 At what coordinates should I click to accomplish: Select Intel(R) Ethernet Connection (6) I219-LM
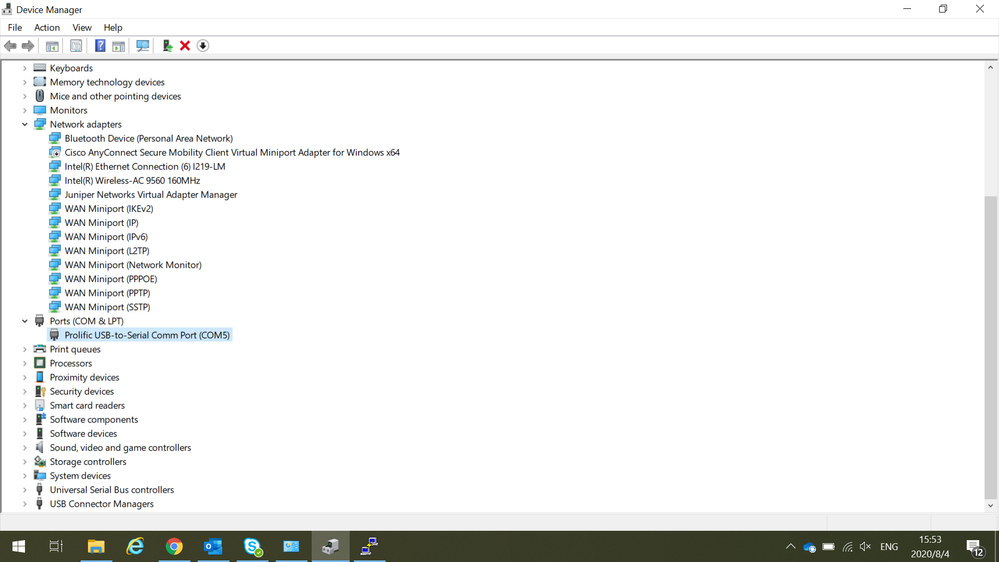coord(145,166)
